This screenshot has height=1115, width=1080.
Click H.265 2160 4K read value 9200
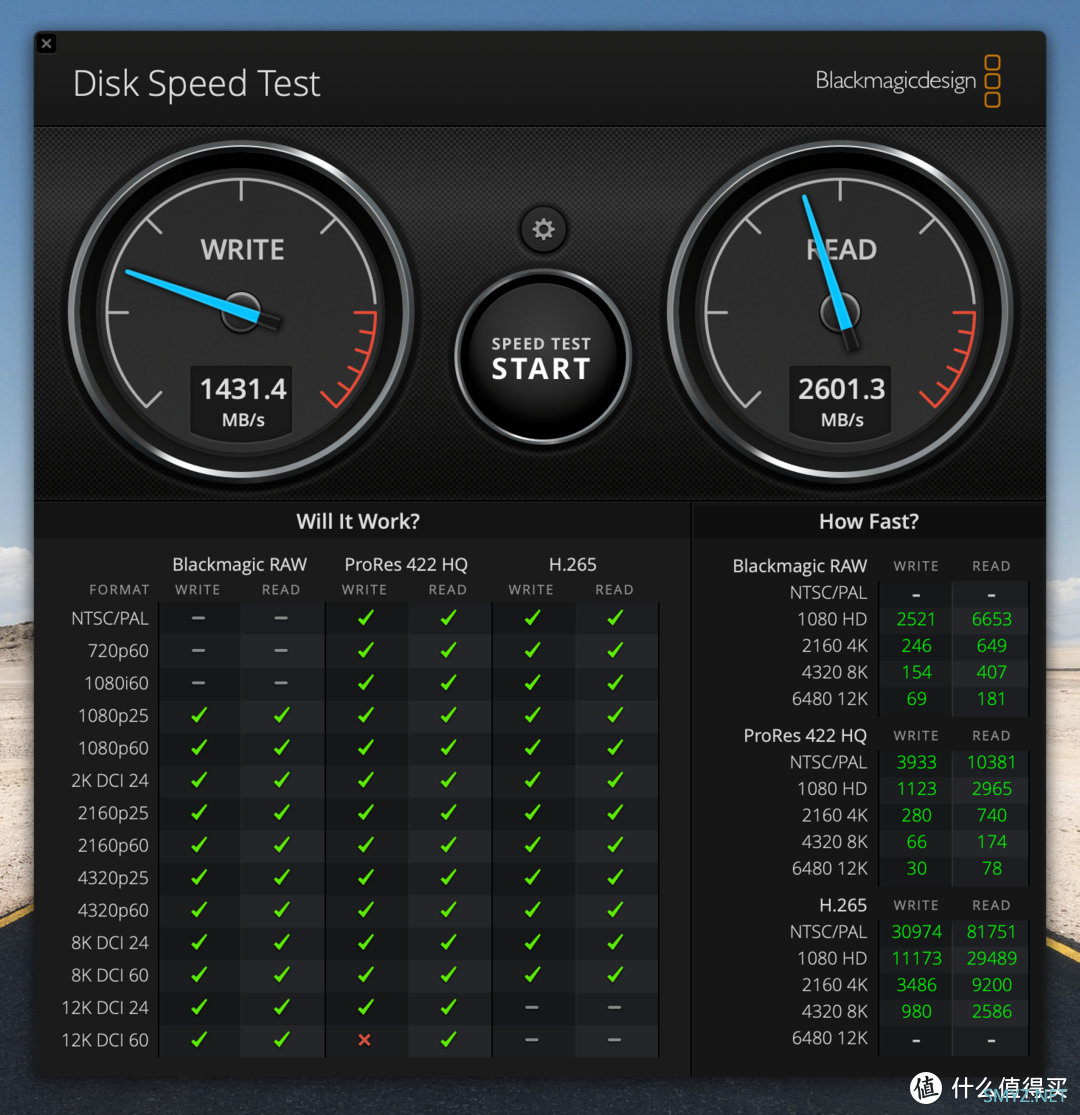point(991,985)
